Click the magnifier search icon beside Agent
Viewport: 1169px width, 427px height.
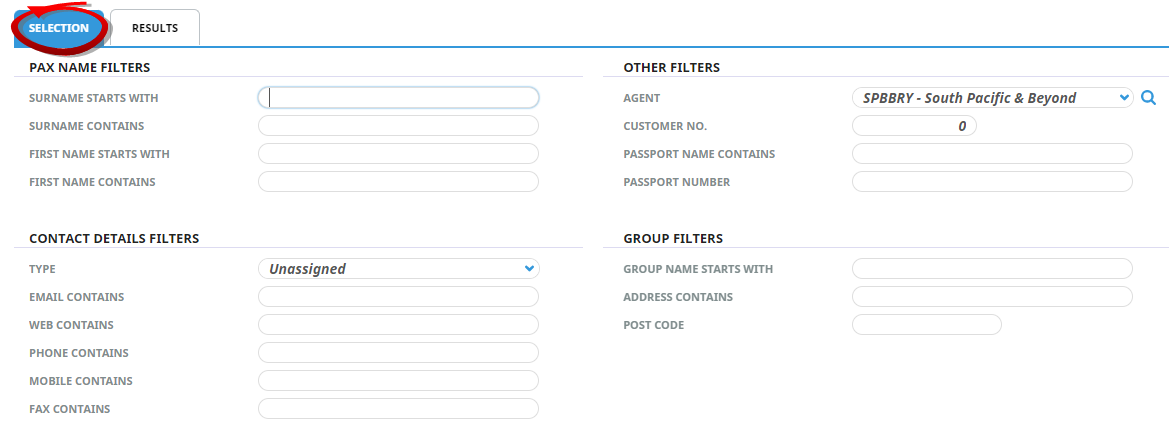click(1149, 98)
